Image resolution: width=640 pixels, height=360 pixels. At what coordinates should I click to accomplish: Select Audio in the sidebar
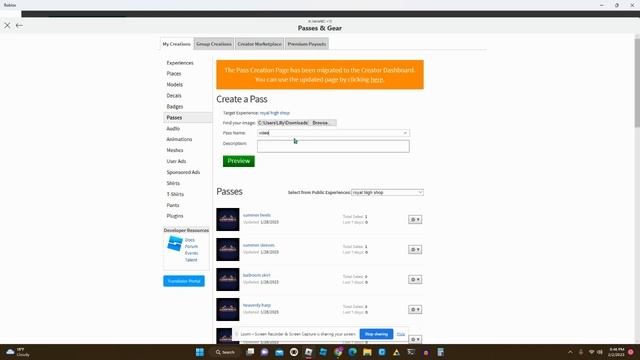point(173,128)
